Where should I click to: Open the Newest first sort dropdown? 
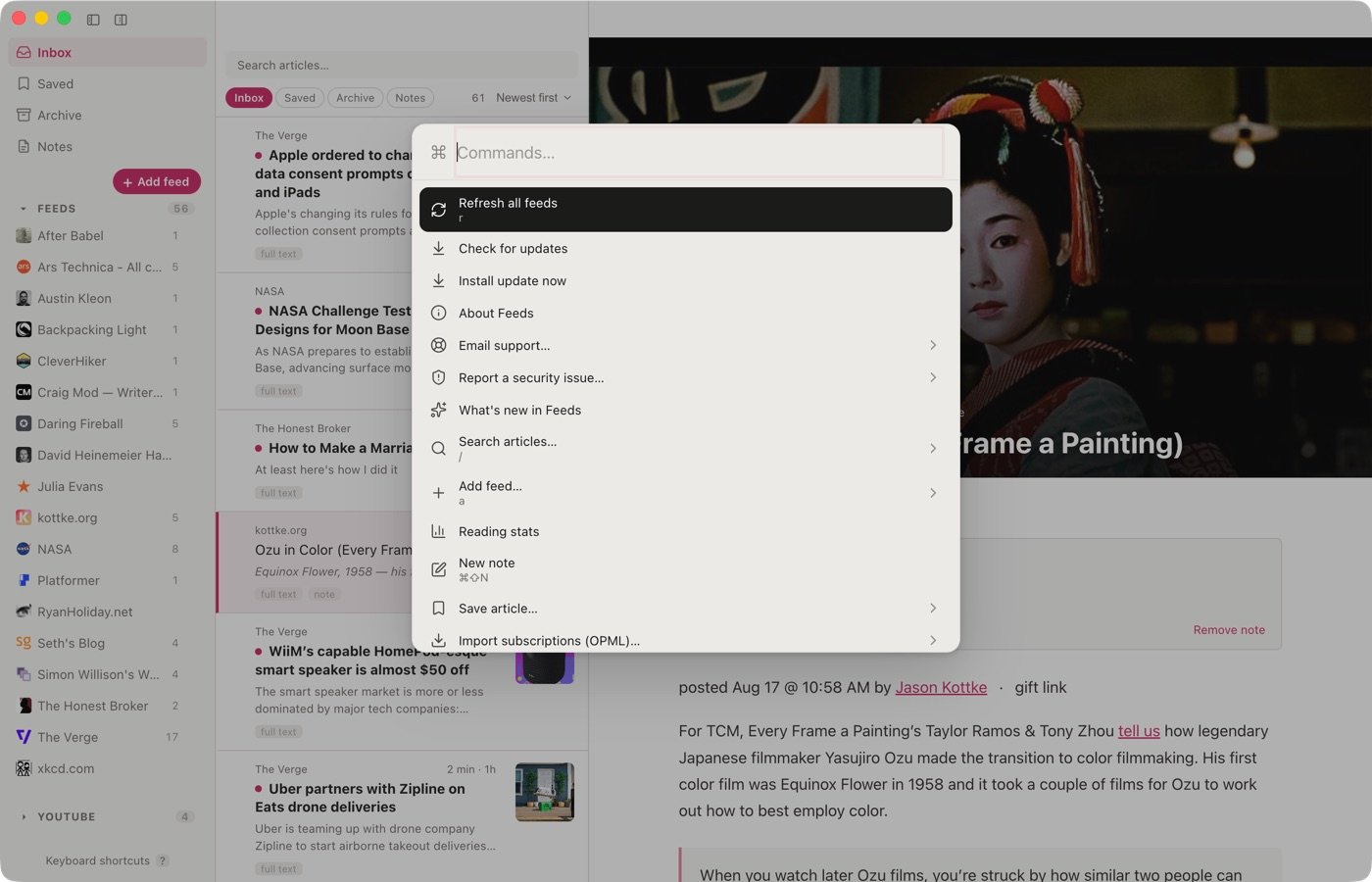(x=533, y=98)
